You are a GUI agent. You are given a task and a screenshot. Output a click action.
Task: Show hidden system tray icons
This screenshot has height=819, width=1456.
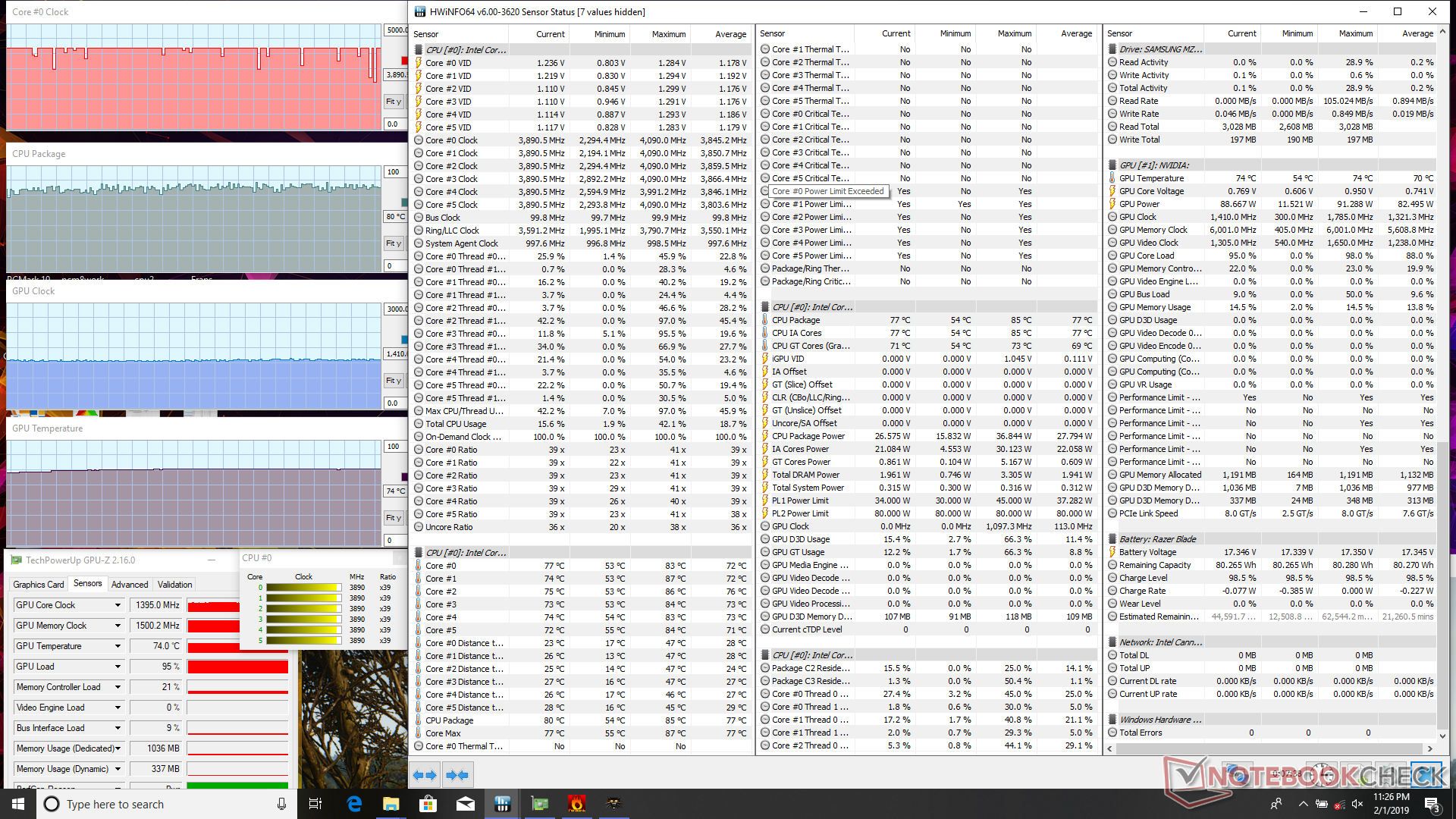1303,804
